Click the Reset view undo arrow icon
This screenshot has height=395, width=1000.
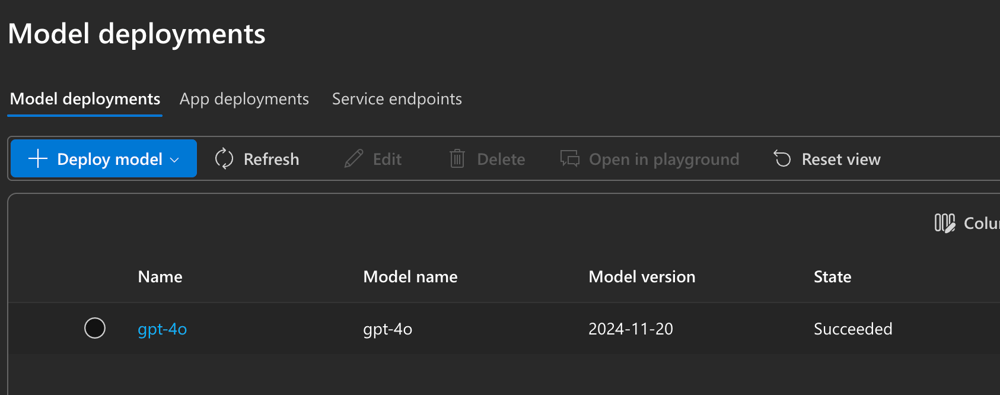click(783, 158)
